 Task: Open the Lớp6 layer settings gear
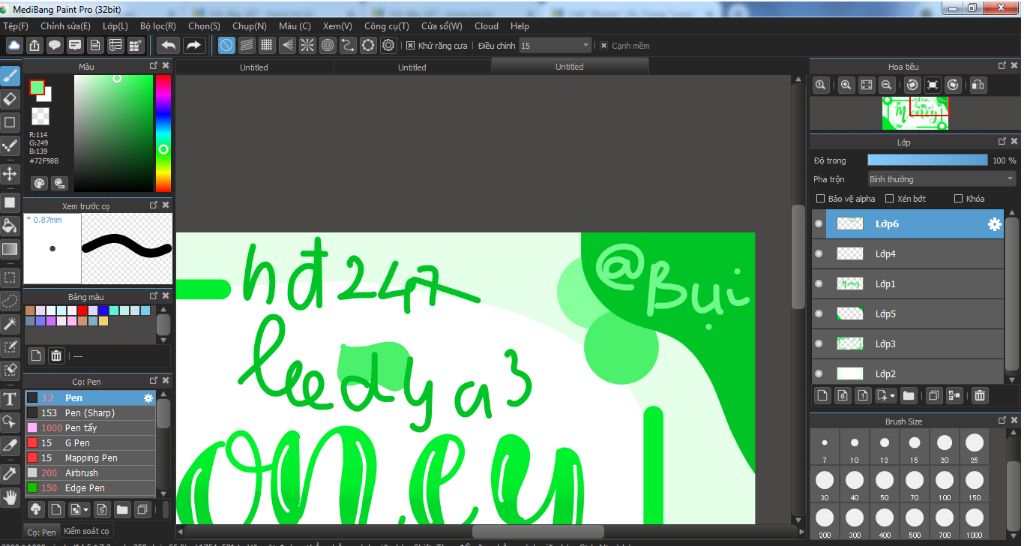click(994, 224)
